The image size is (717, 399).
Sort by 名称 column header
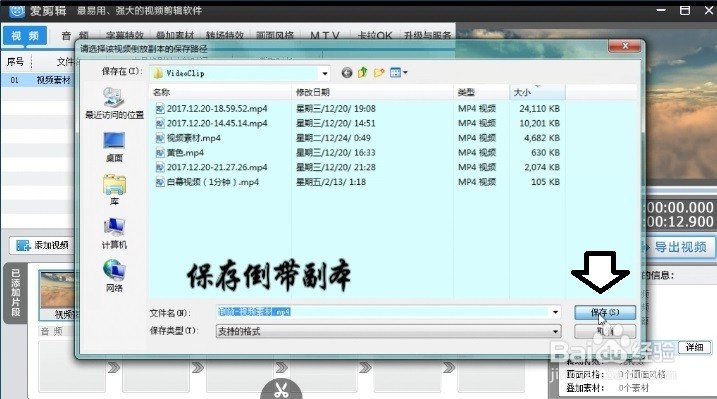[220, 92]
